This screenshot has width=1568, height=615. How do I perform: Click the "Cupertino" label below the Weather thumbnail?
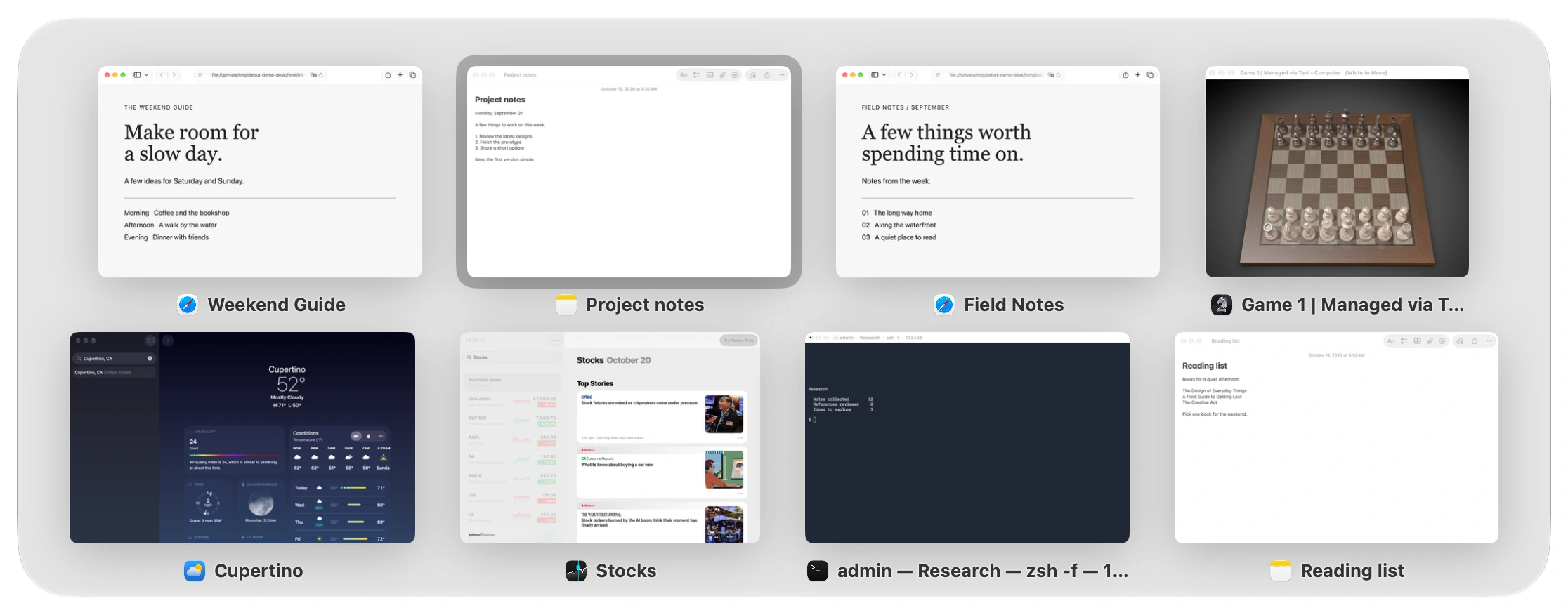tap(259, 571)
